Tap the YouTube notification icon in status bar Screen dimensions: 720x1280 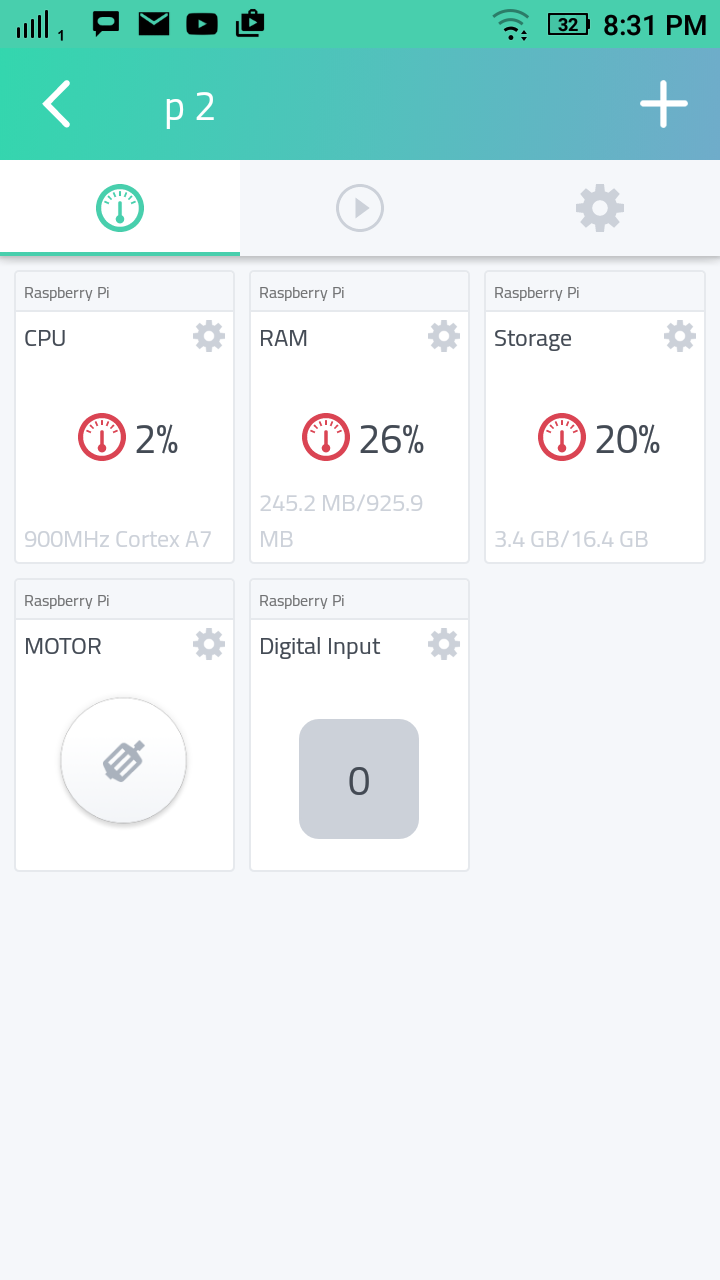(x=202, y=24)
